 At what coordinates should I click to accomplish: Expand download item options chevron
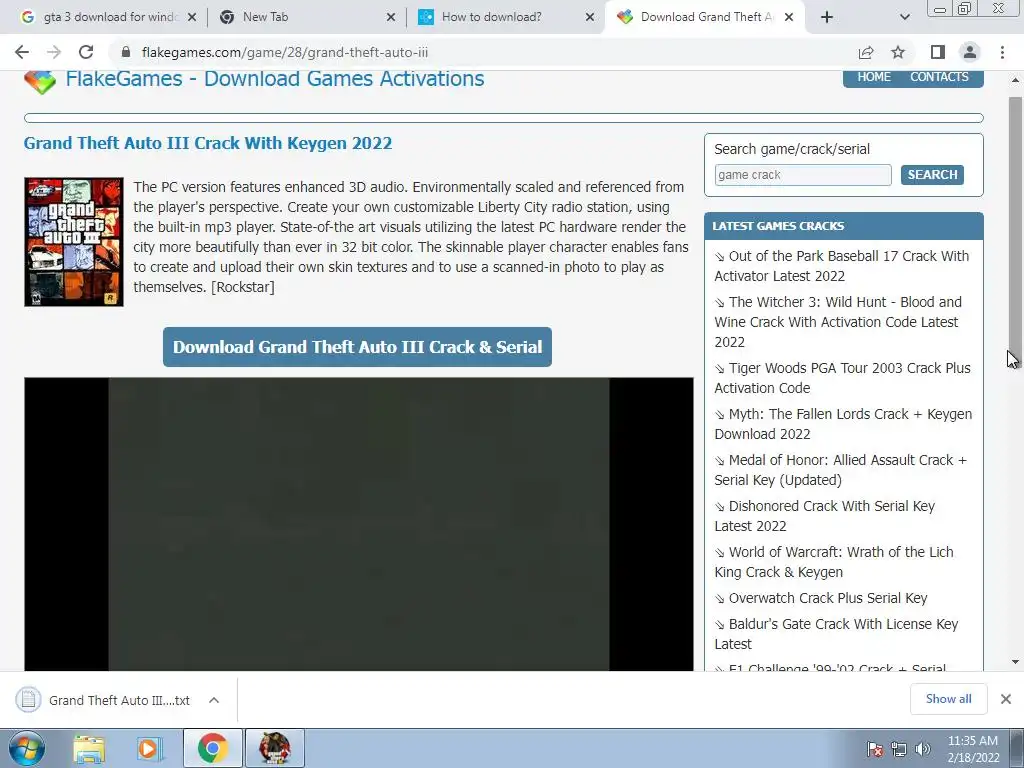[x=214, y=700]
